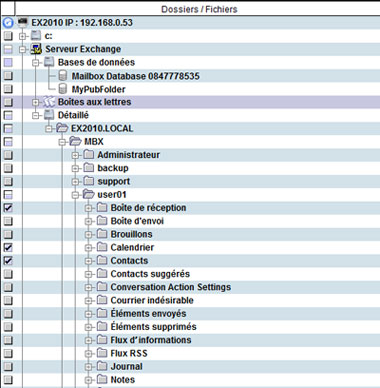
Task: Select the Journal tree row
Action: (190, 366)
